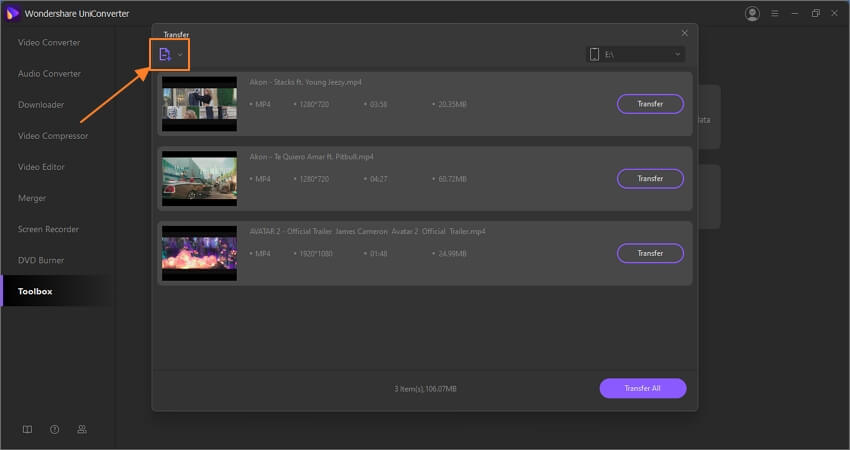Minimize the UniConverter window
This screenshot has height=450, width=850.
click(795, 14)
